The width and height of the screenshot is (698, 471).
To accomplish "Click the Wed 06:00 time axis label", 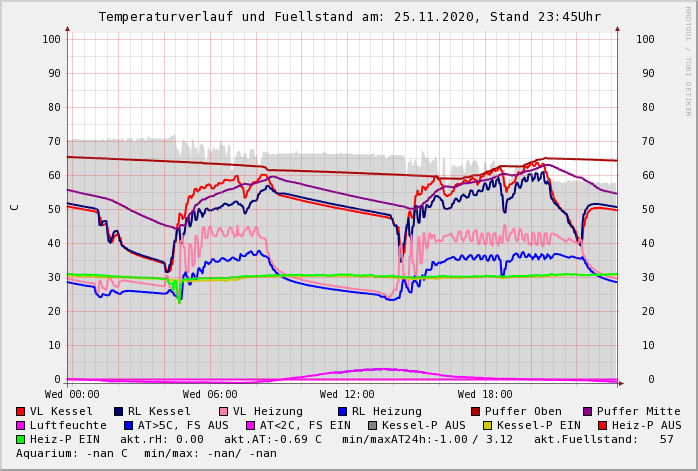I will click(209, 395).
